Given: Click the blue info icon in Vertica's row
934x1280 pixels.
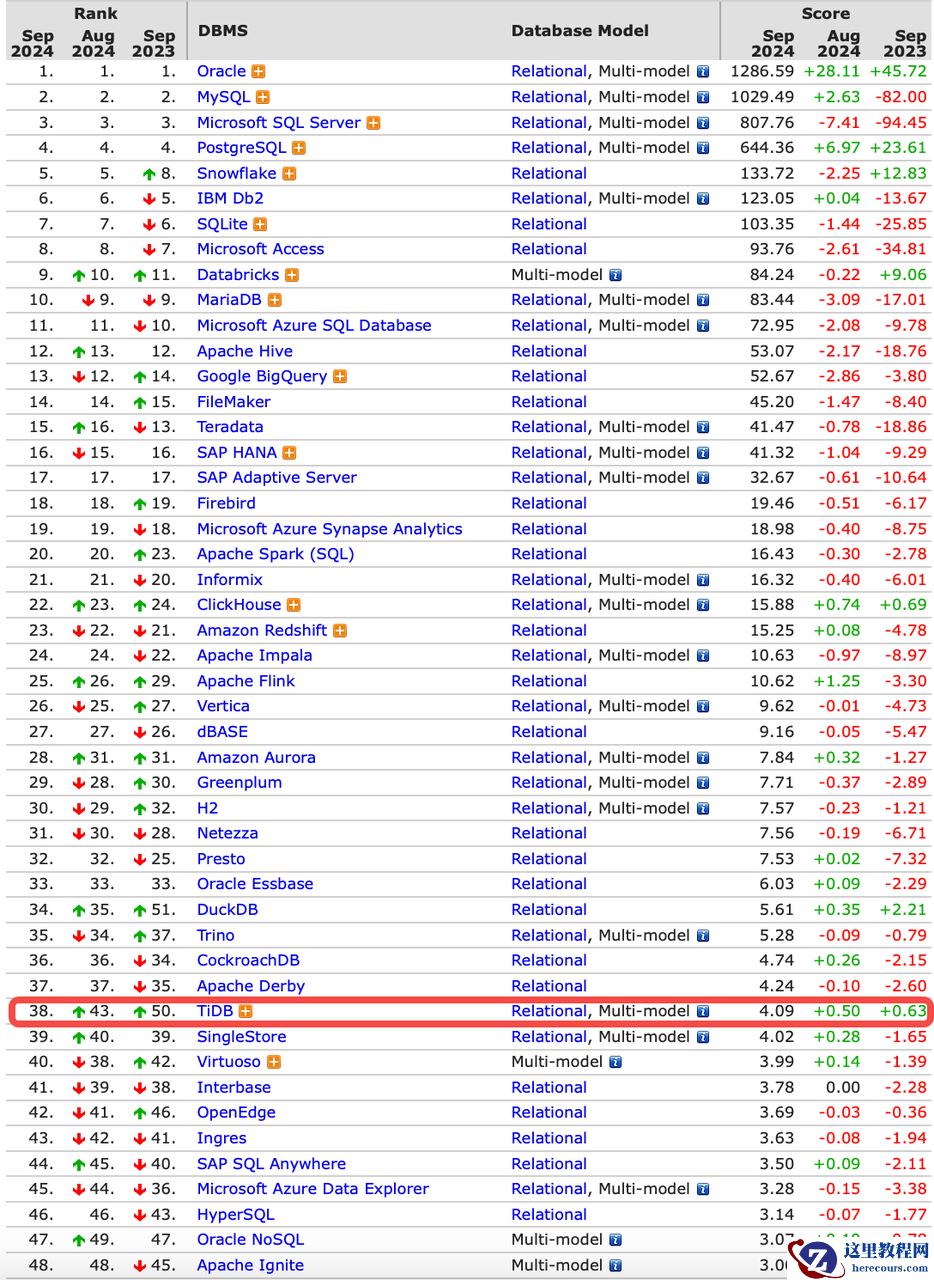Looking at the screenshot, I should click(703, 706).
